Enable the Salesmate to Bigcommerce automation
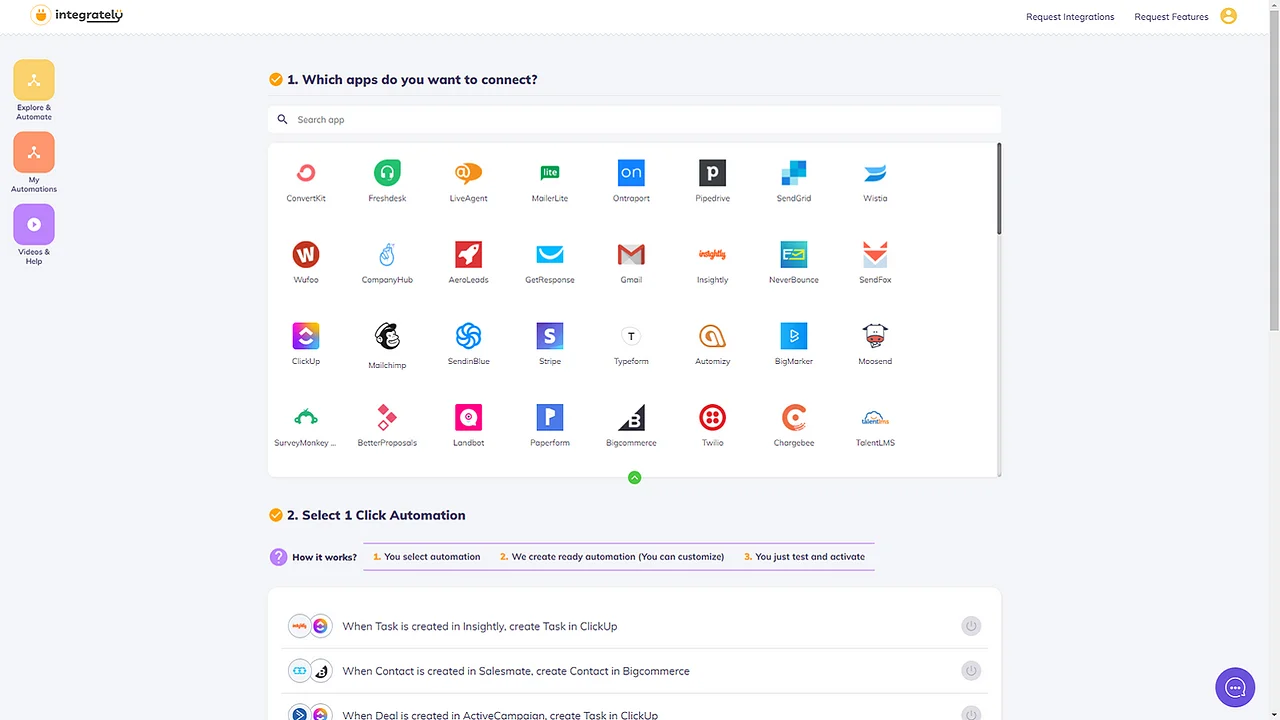The height and width of the screenshot is (720, 1280). pos(970,670)
